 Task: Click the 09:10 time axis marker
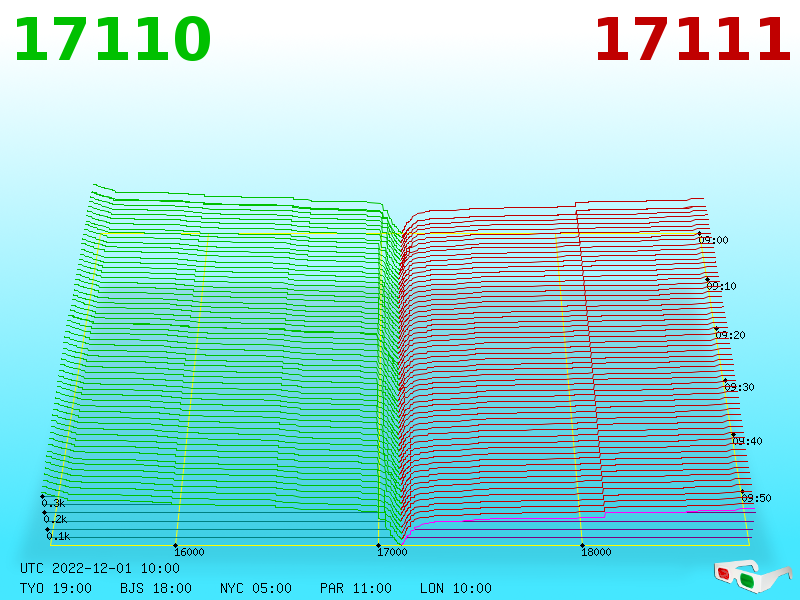721,286
